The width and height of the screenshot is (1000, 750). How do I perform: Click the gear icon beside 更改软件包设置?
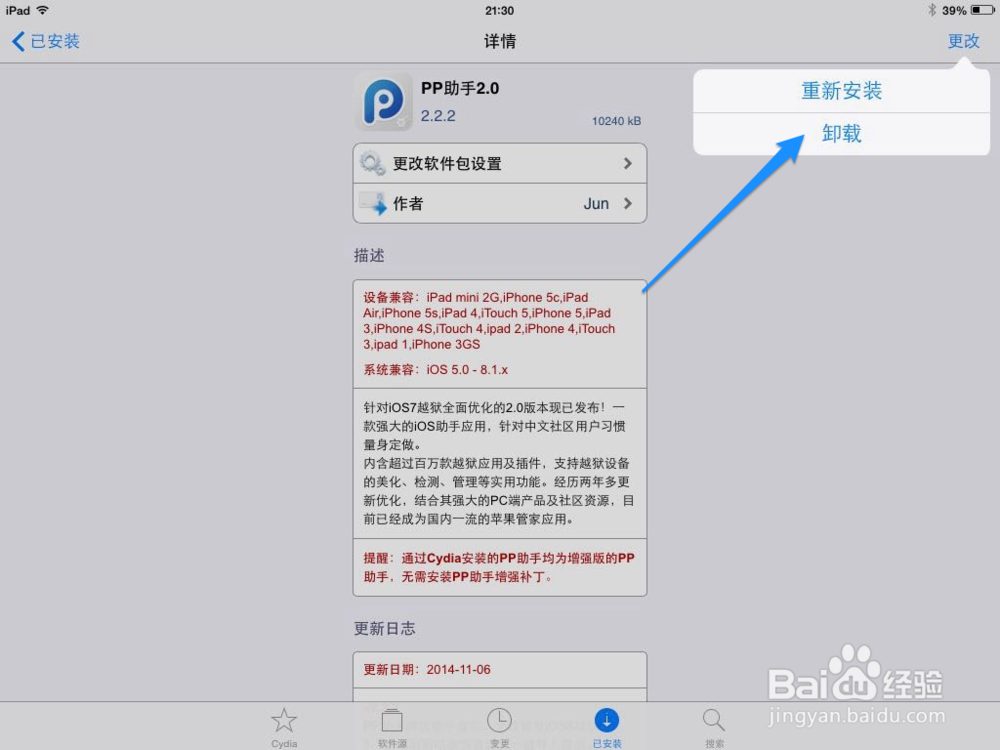point(372,163)
